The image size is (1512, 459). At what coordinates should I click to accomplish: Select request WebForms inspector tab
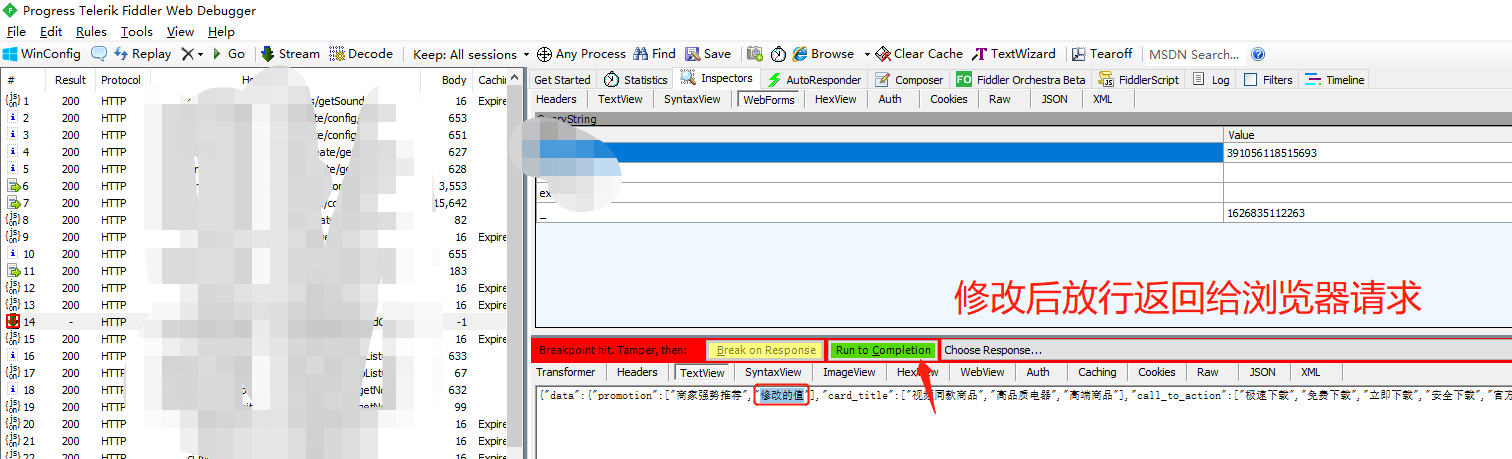(x=768, y=99)
